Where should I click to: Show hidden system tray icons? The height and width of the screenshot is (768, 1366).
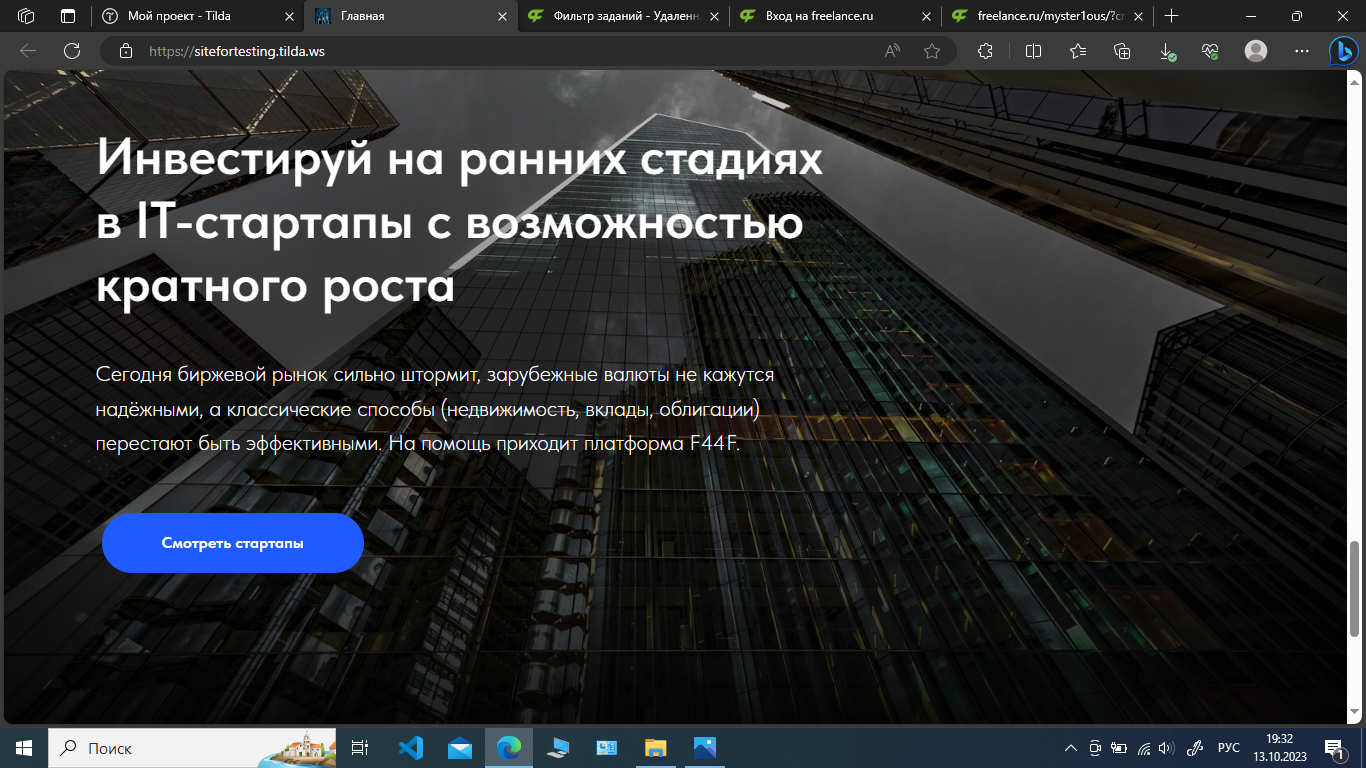tap(1071, 748)
